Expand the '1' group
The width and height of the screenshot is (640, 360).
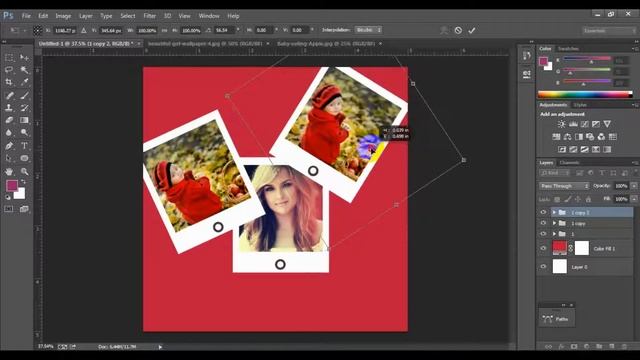554,234
